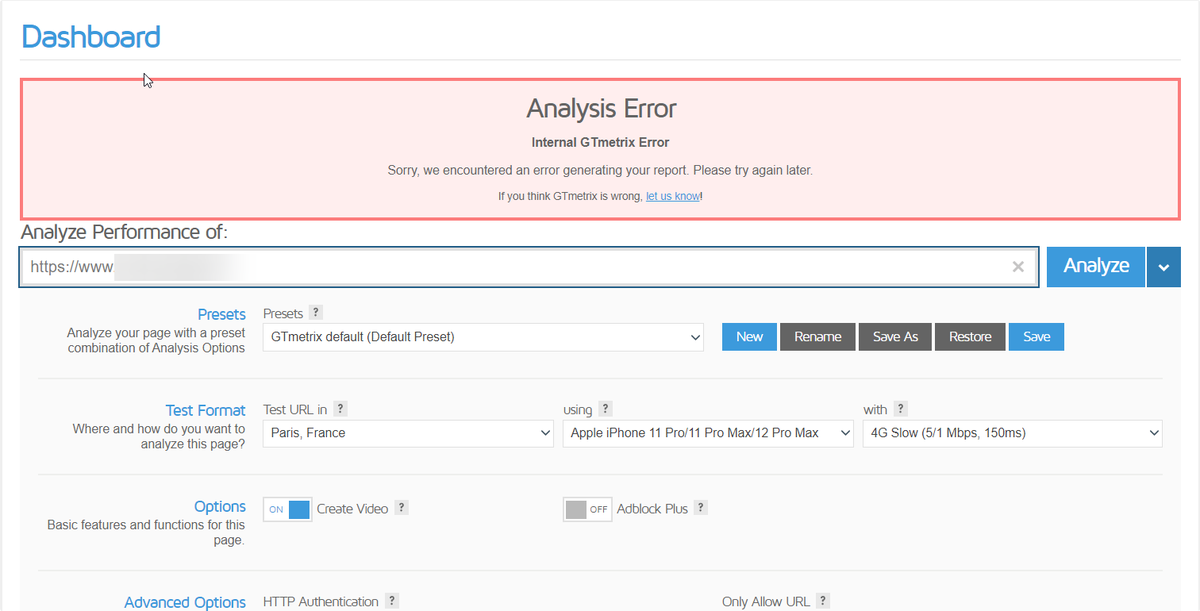Follow the 'let us know' link
The width and height of the screenshot is (1200, 611).
[673, 196]
